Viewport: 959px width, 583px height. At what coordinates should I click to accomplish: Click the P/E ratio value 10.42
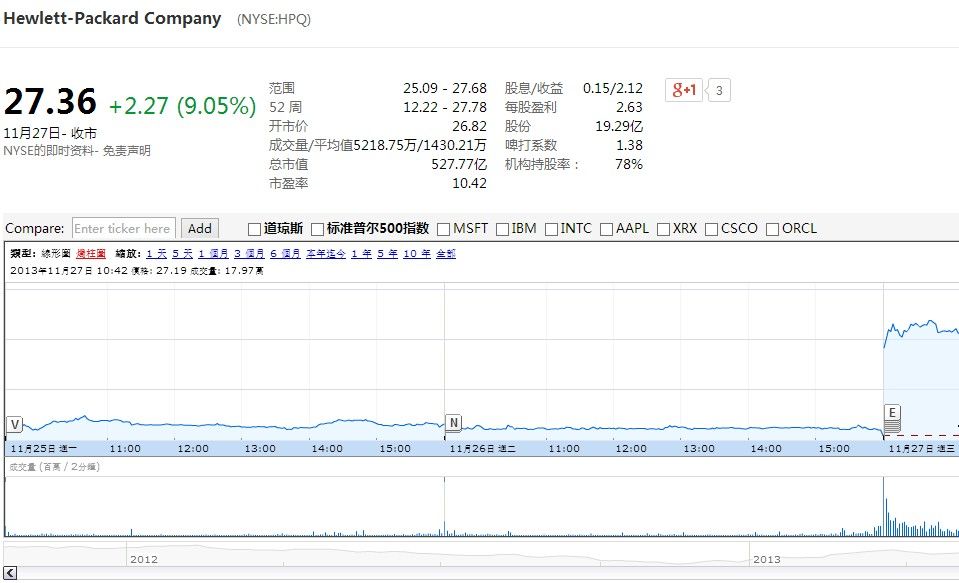(469, 183)
